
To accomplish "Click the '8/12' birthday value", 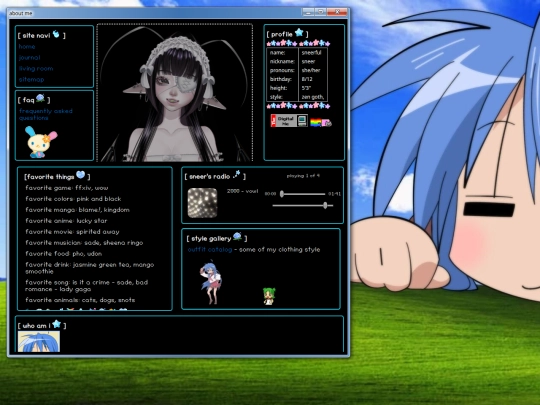I will click(307, 79).
